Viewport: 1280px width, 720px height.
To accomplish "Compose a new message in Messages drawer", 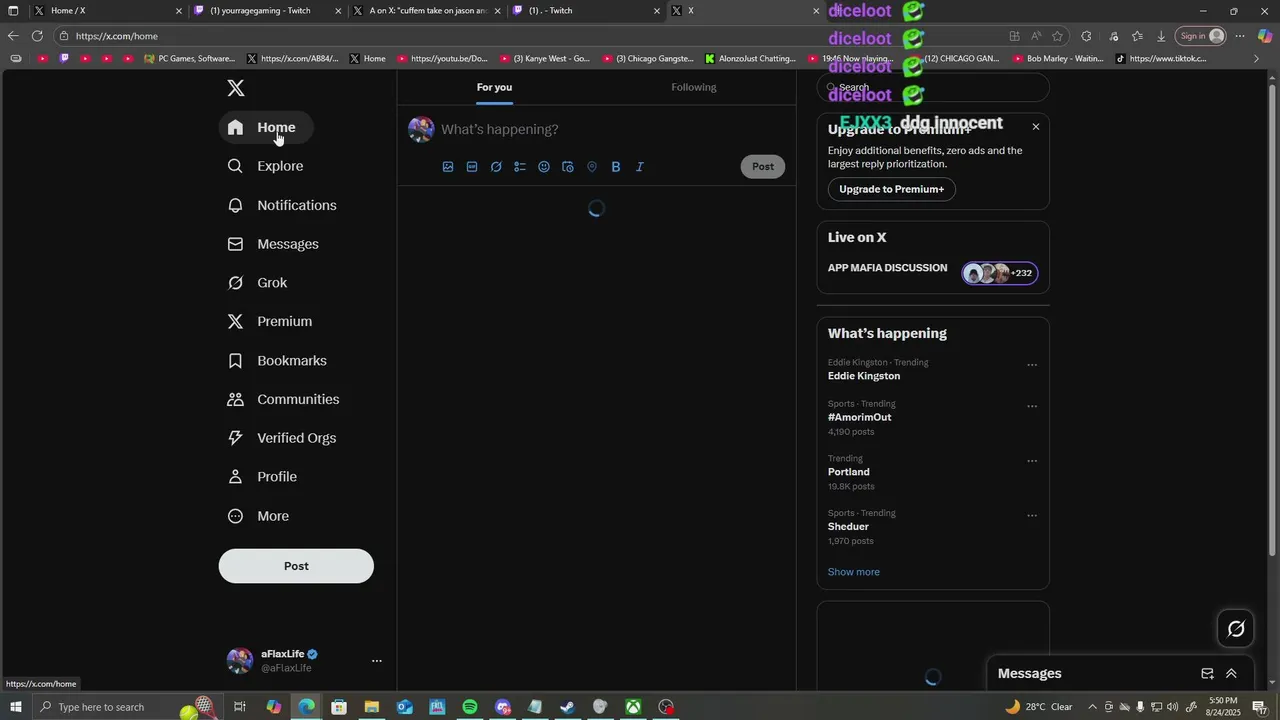I will tap(1207, 674).
